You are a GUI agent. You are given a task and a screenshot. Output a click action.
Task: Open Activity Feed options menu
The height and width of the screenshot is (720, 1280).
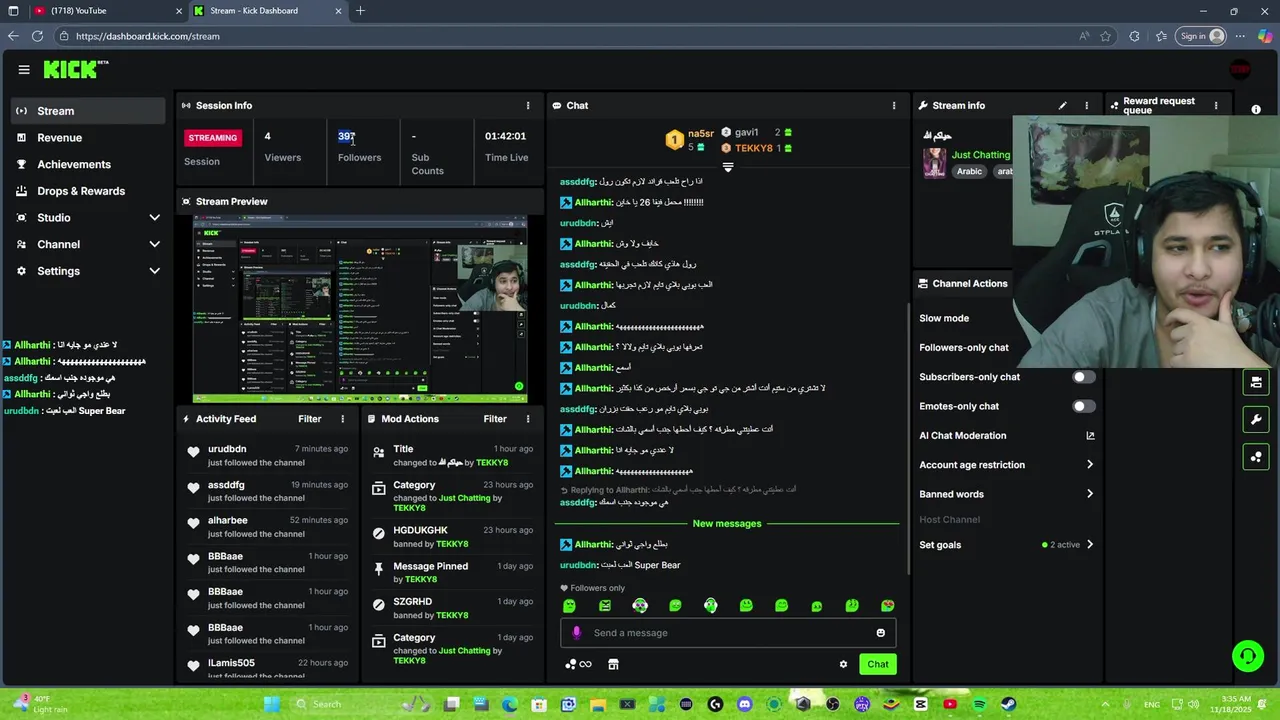coord(343,419)
